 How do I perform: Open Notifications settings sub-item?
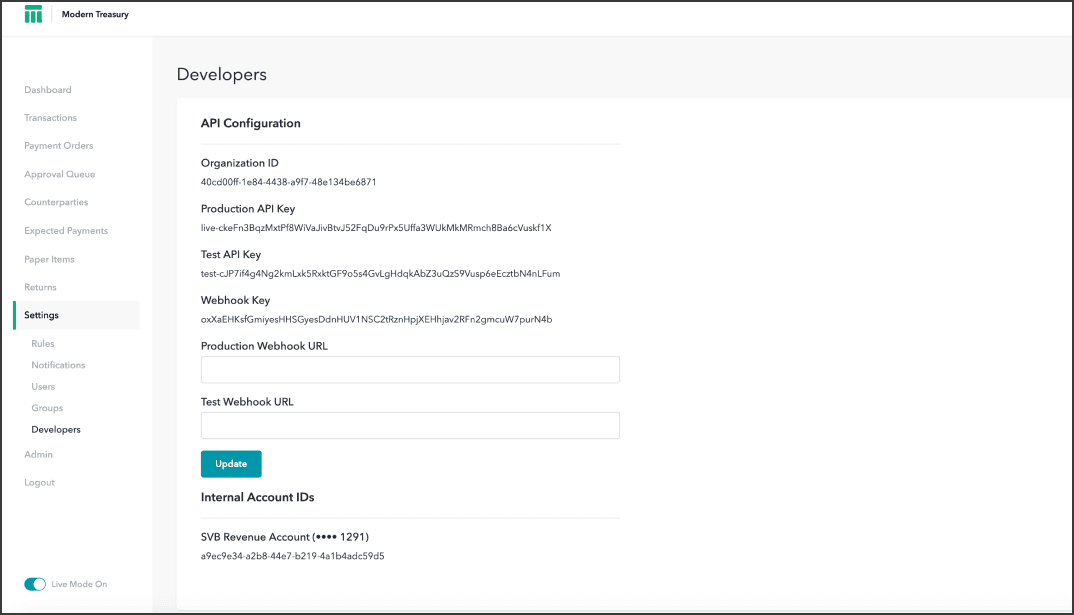[x=58, y=365]
